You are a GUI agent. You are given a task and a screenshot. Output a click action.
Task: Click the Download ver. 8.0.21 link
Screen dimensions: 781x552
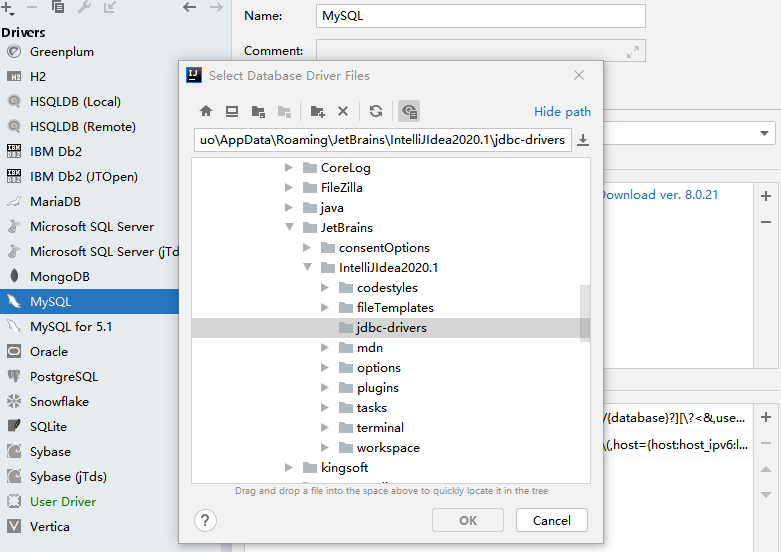tap(660, 195)
